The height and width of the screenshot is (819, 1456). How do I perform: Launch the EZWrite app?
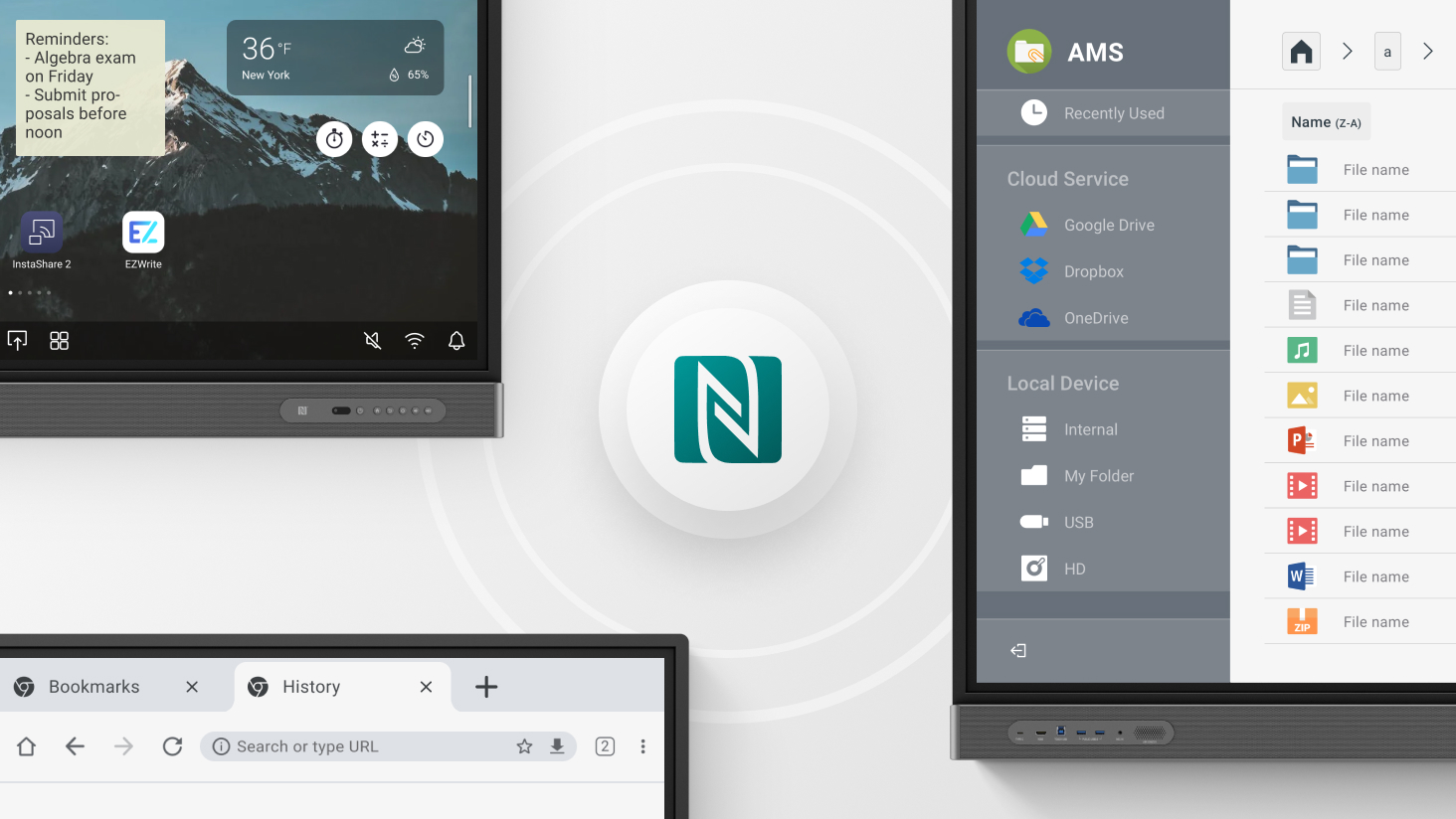pos(143,233)
